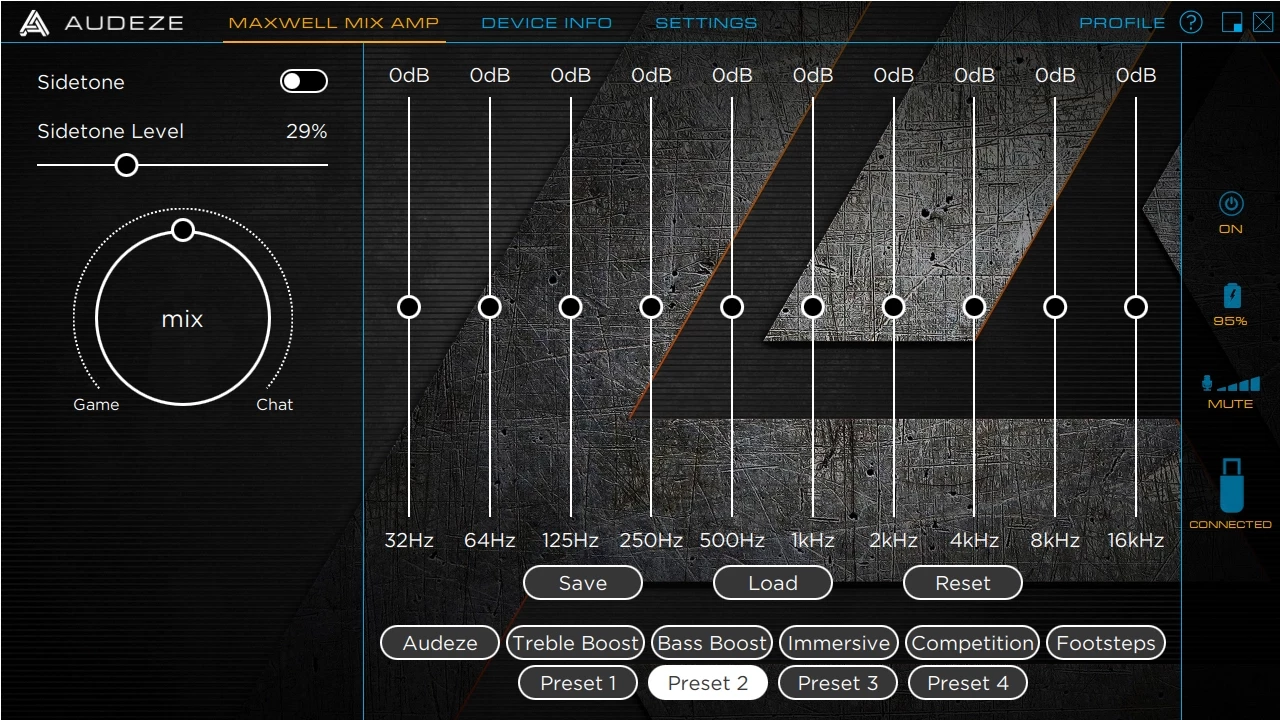Screen dimensions: 1280x720
Task: Click the mix text inside the dial
Action: click(182, 319)
